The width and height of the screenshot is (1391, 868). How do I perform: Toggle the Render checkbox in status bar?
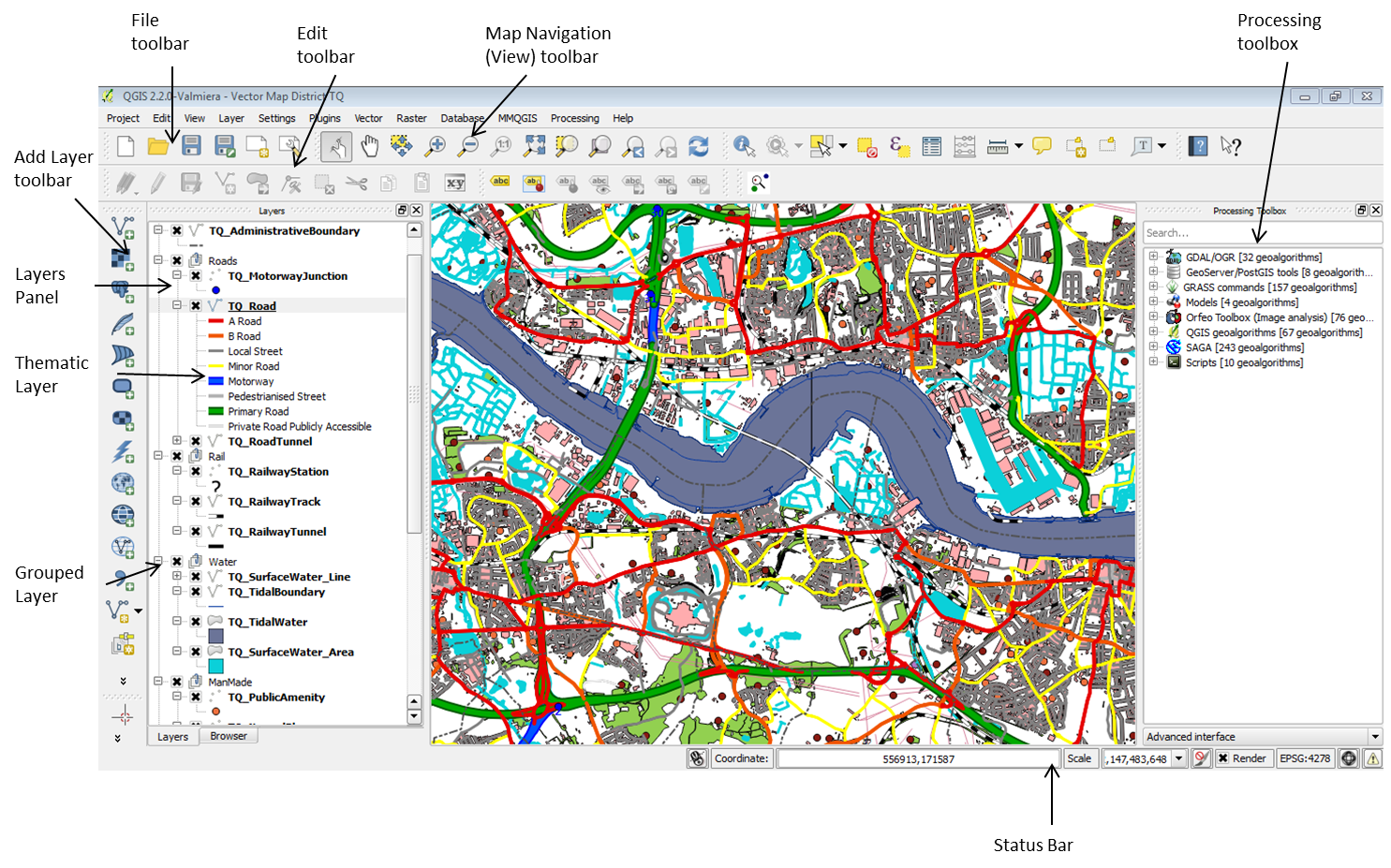[1223, 758]
